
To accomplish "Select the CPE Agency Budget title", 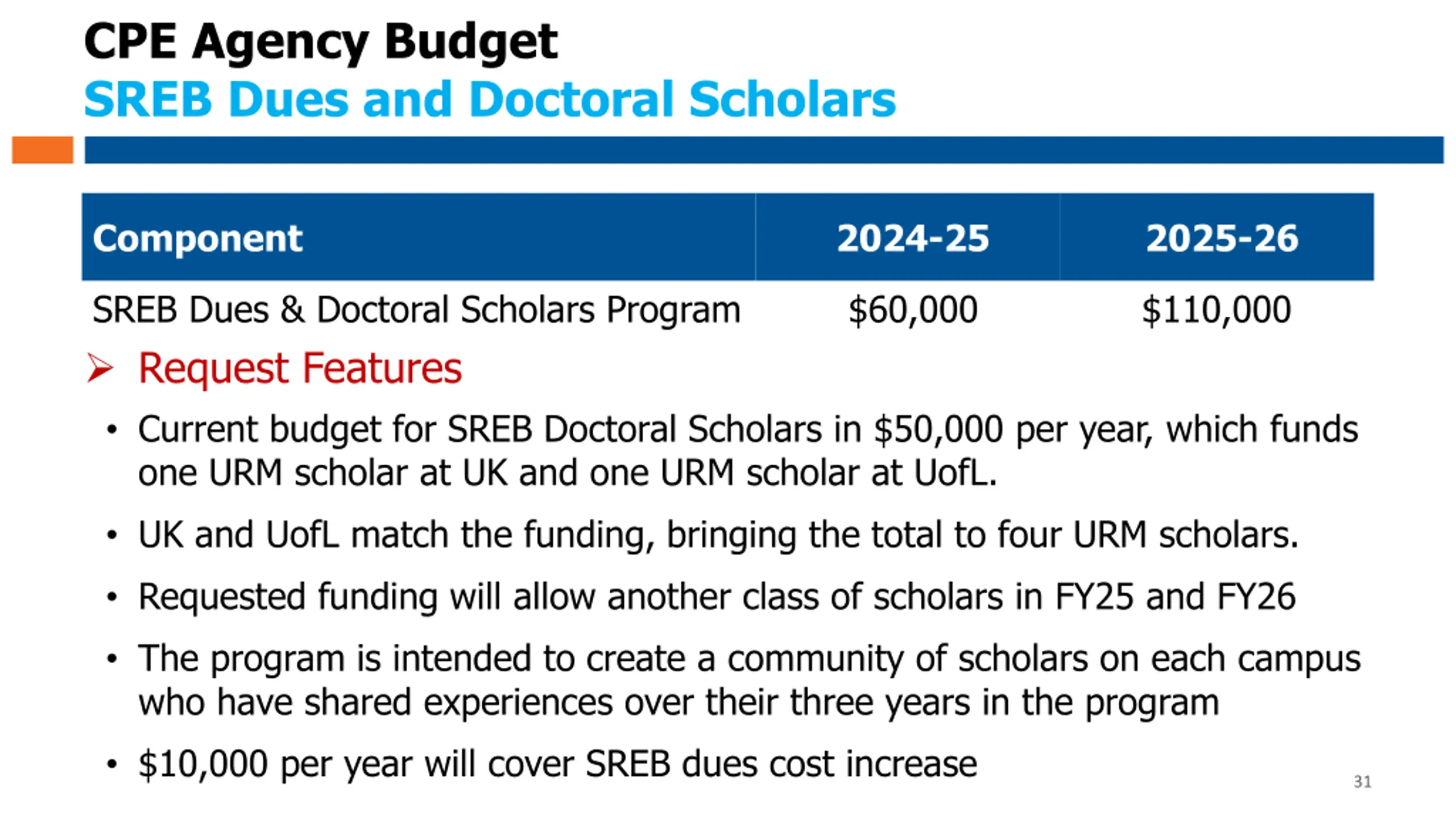I will coord(321,42).
